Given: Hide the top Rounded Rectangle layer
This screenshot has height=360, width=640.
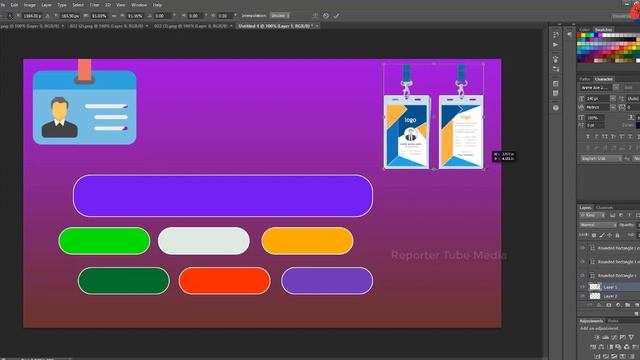Looking at the screenshot, I should click(582, 248).
